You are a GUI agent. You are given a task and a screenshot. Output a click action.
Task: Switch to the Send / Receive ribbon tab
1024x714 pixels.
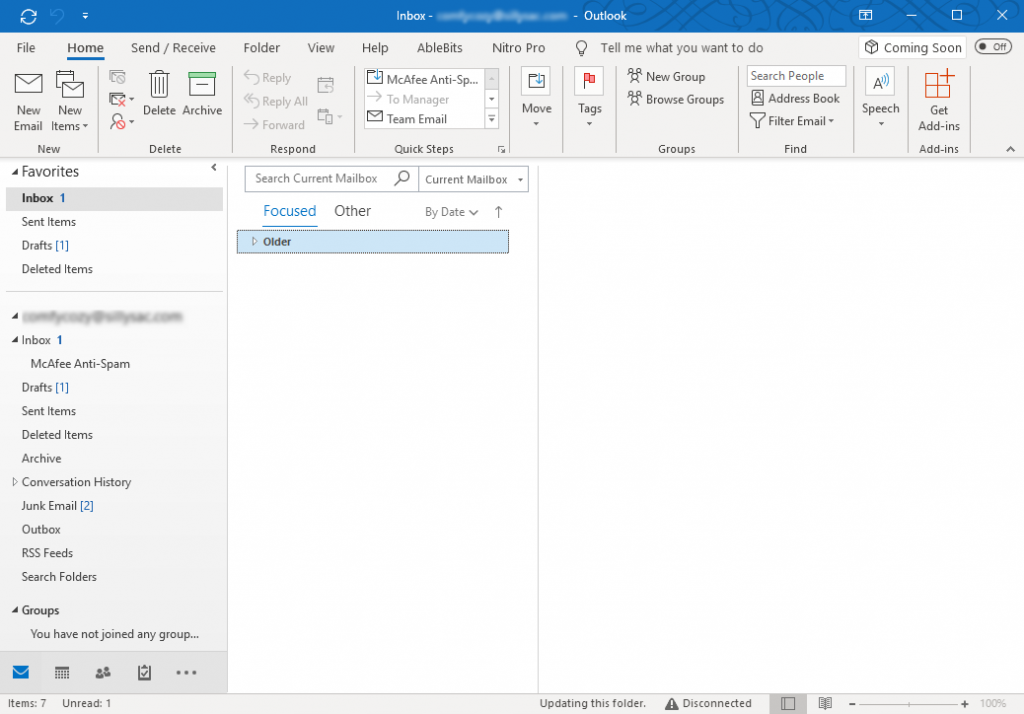pos(172,47)
